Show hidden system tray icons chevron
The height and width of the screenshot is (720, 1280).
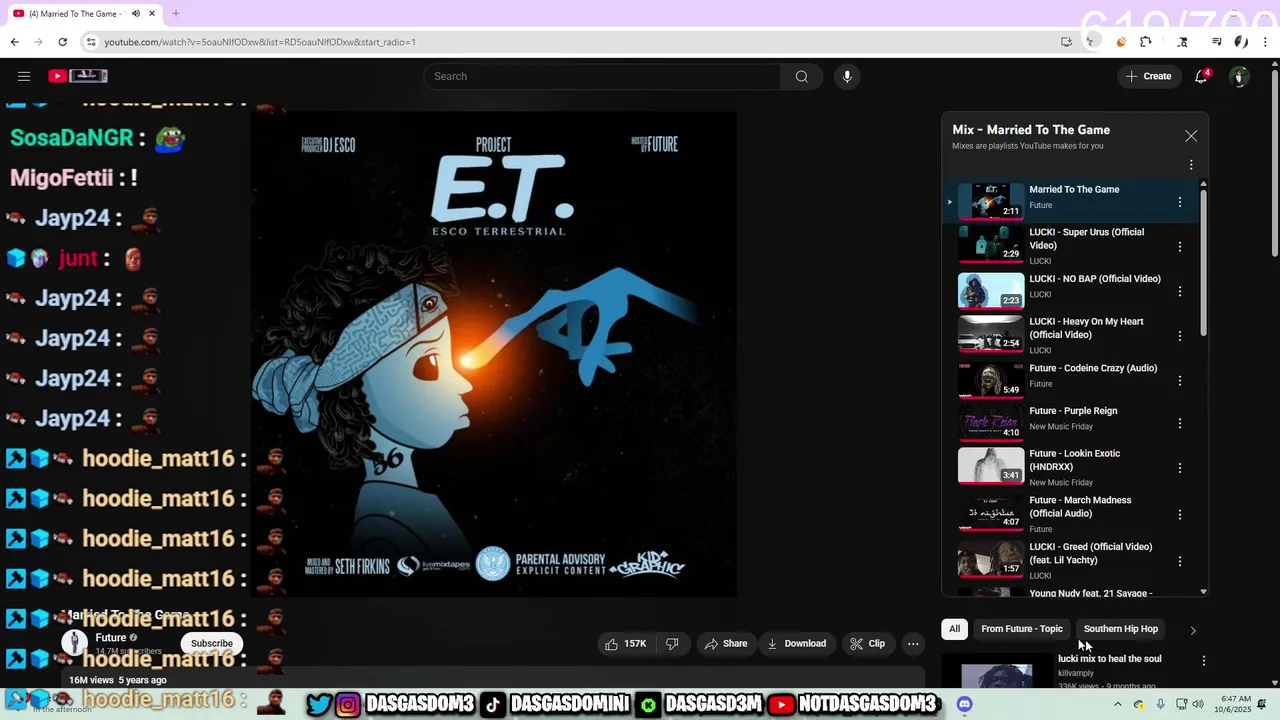coord(1118,704)
